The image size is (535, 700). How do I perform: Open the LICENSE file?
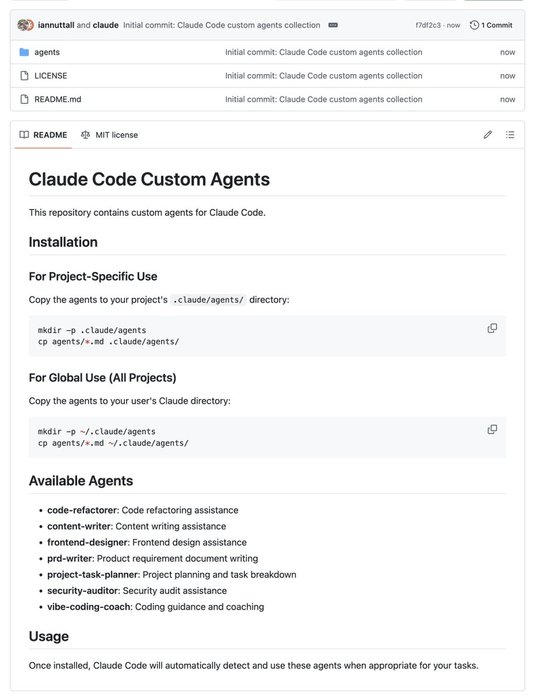click(50, 75)
